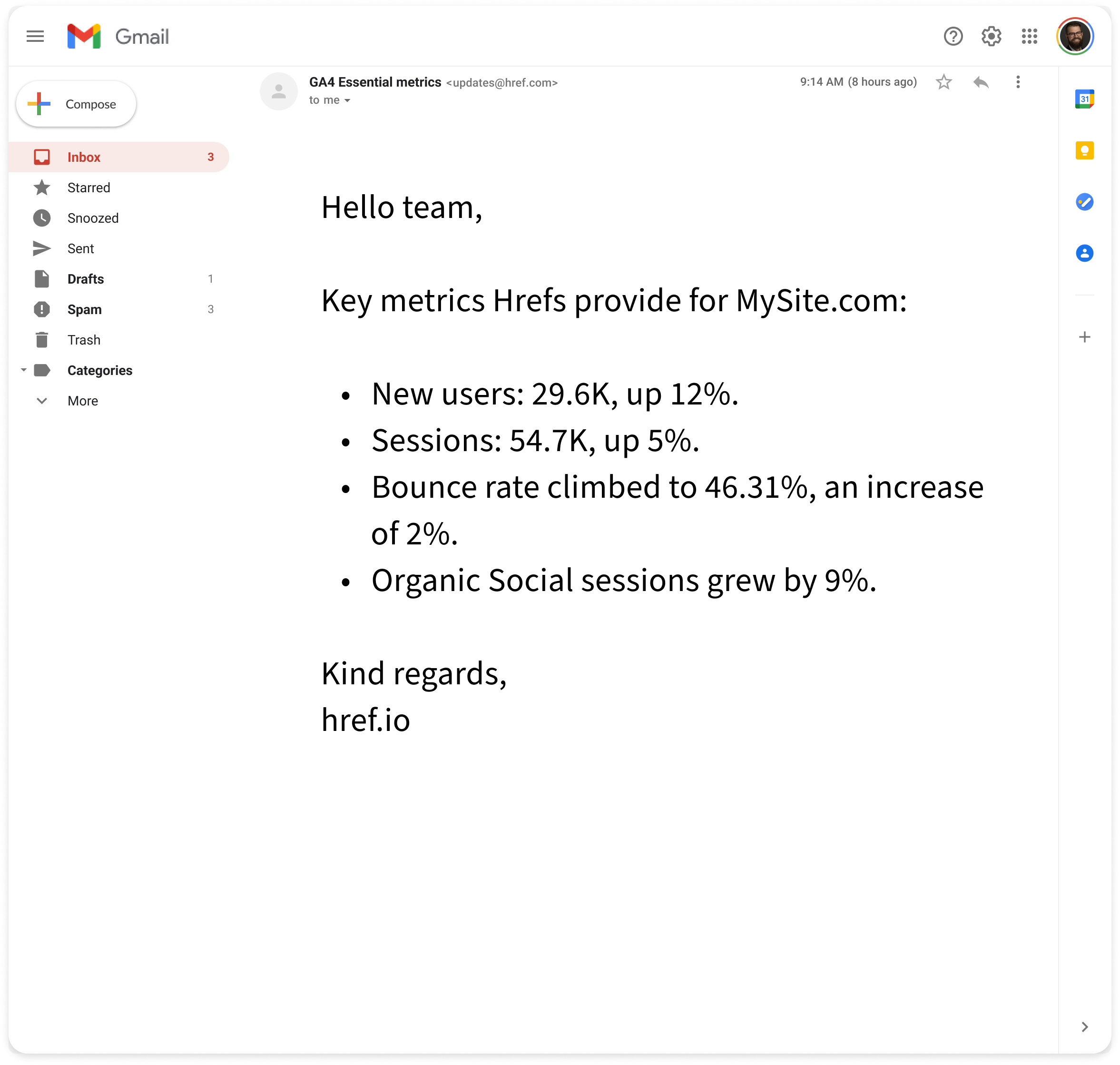Click the Spam exclamation icon

coord(41,309)
